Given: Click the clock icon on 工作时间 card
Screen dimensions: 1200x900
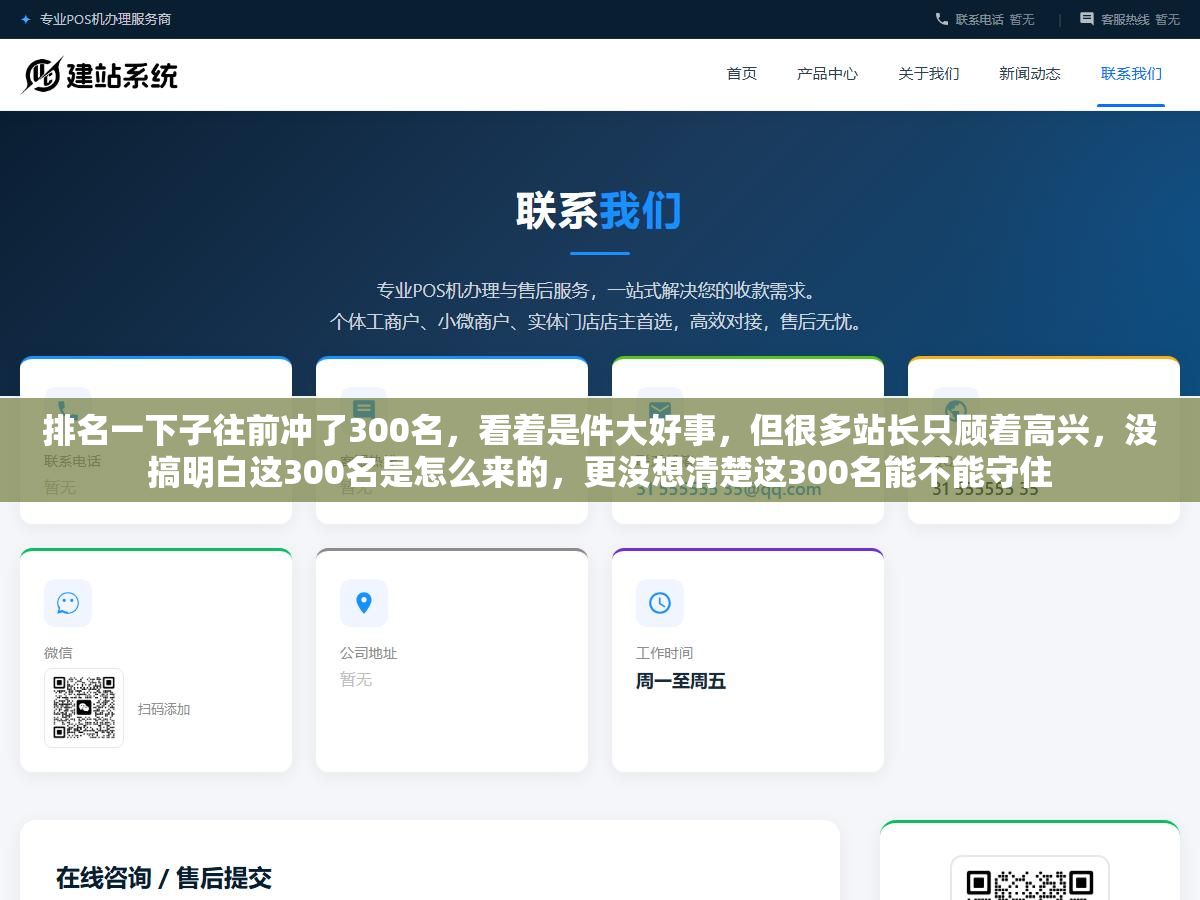Looking at the screenshot, I should (660, 603).
